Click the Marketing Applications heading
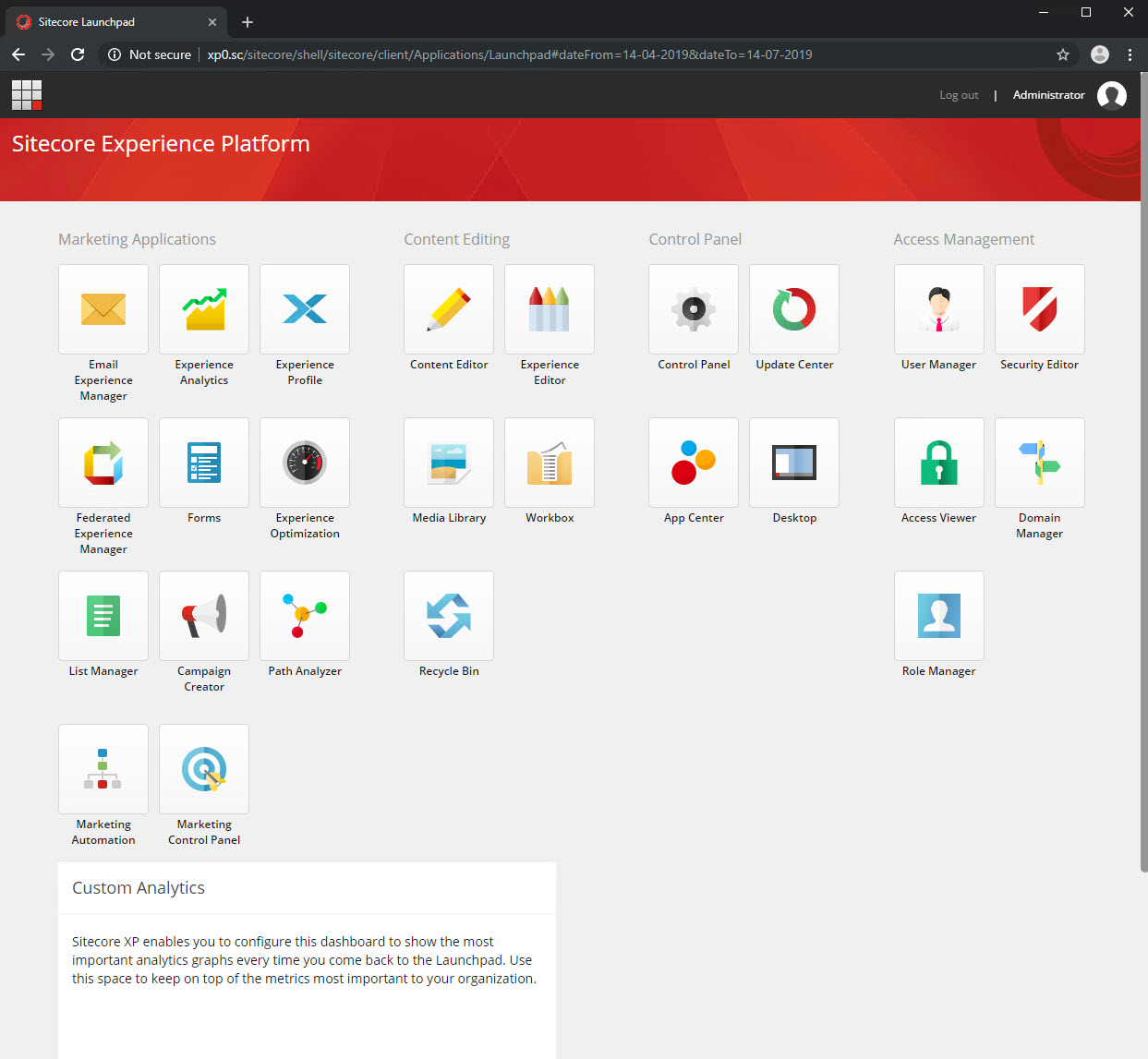The image size is (1148, 1059). 137,239
